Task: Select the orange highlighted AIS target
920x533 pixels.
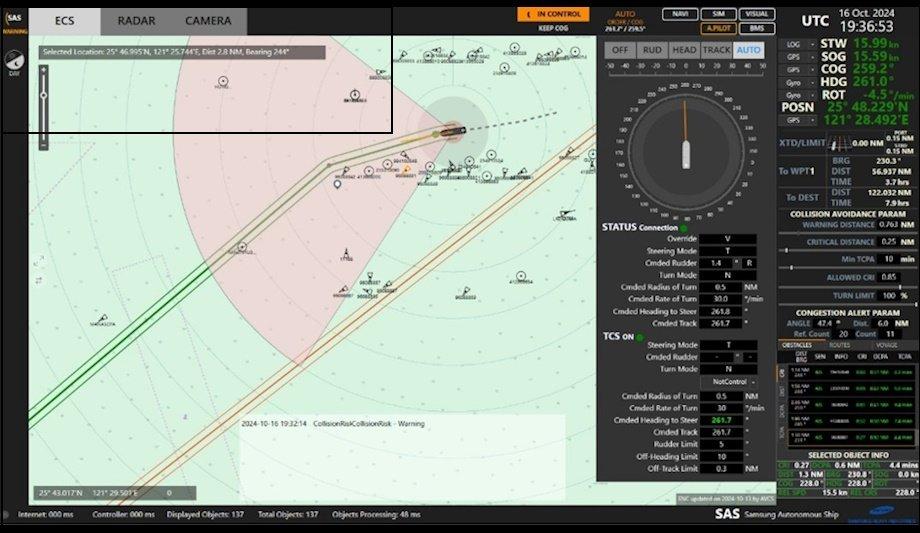Action: (x=406, y=170)
